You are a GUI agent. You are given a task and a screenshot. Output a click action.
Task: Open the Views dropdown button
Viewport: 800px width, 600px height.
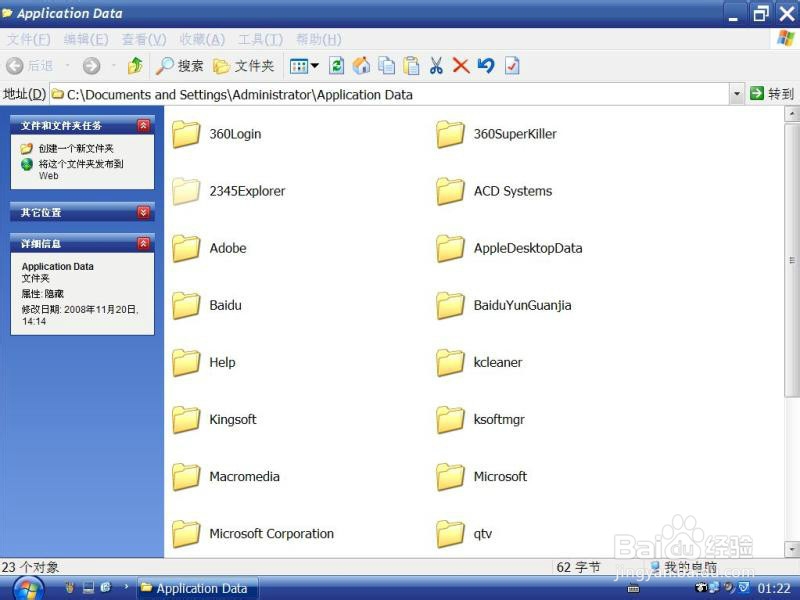coord(304,66)
